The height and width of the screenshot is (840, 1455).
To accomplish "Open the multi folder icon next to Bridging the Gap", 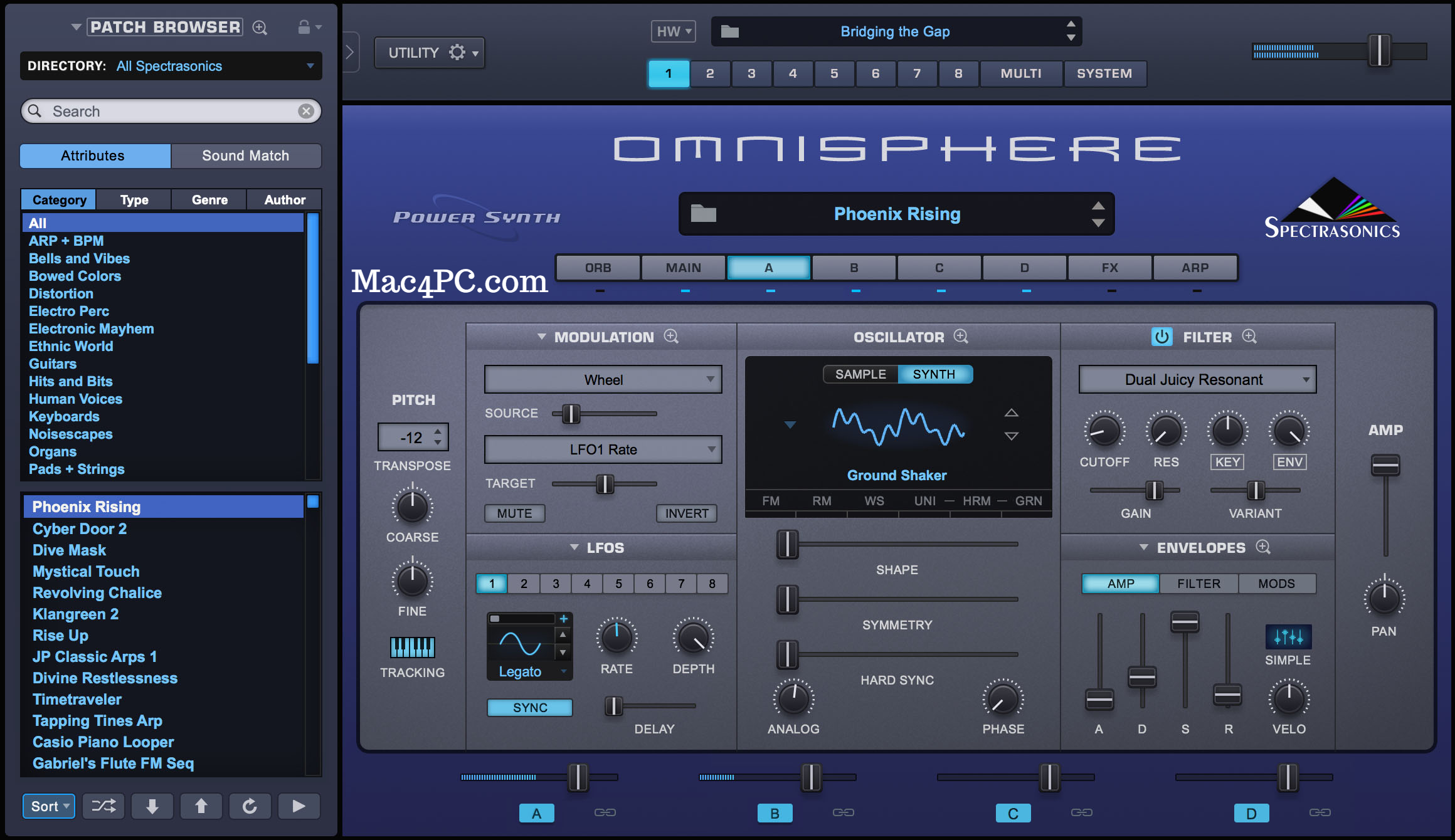I will [730, 31].
